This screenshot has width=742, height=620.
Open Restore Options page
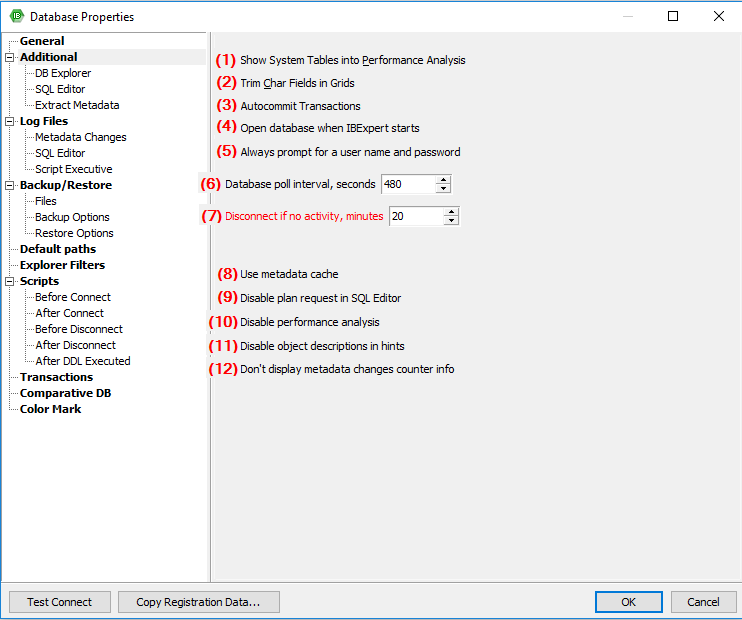74,233
